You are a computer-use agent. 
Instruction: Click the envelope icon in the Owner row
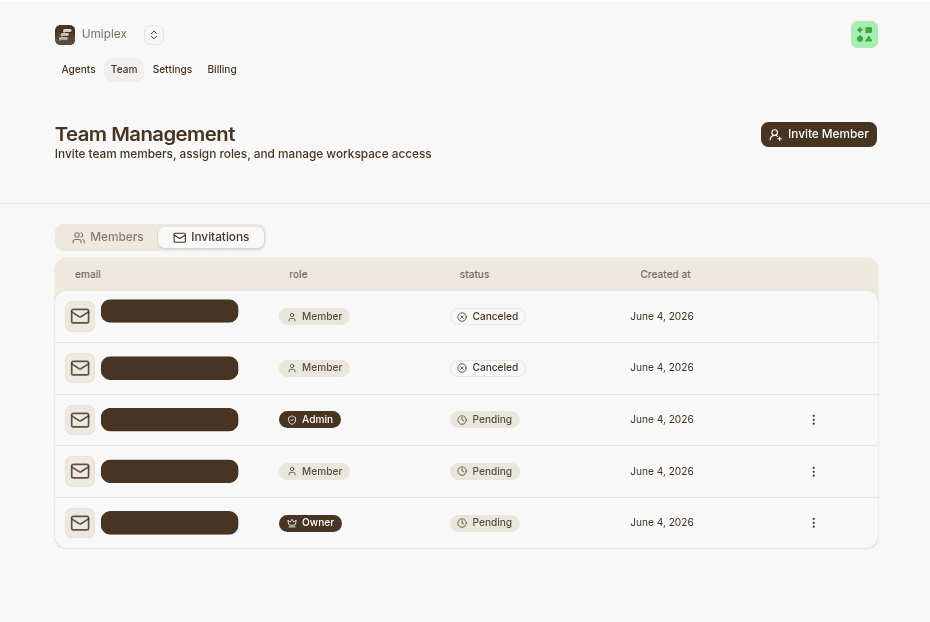click(x=80, y=523)
